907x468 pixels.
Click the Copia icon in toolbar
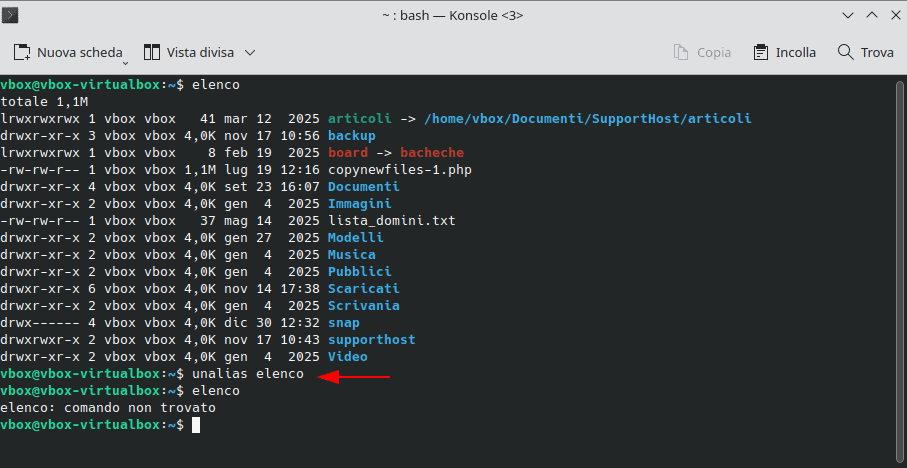(682, 52)
